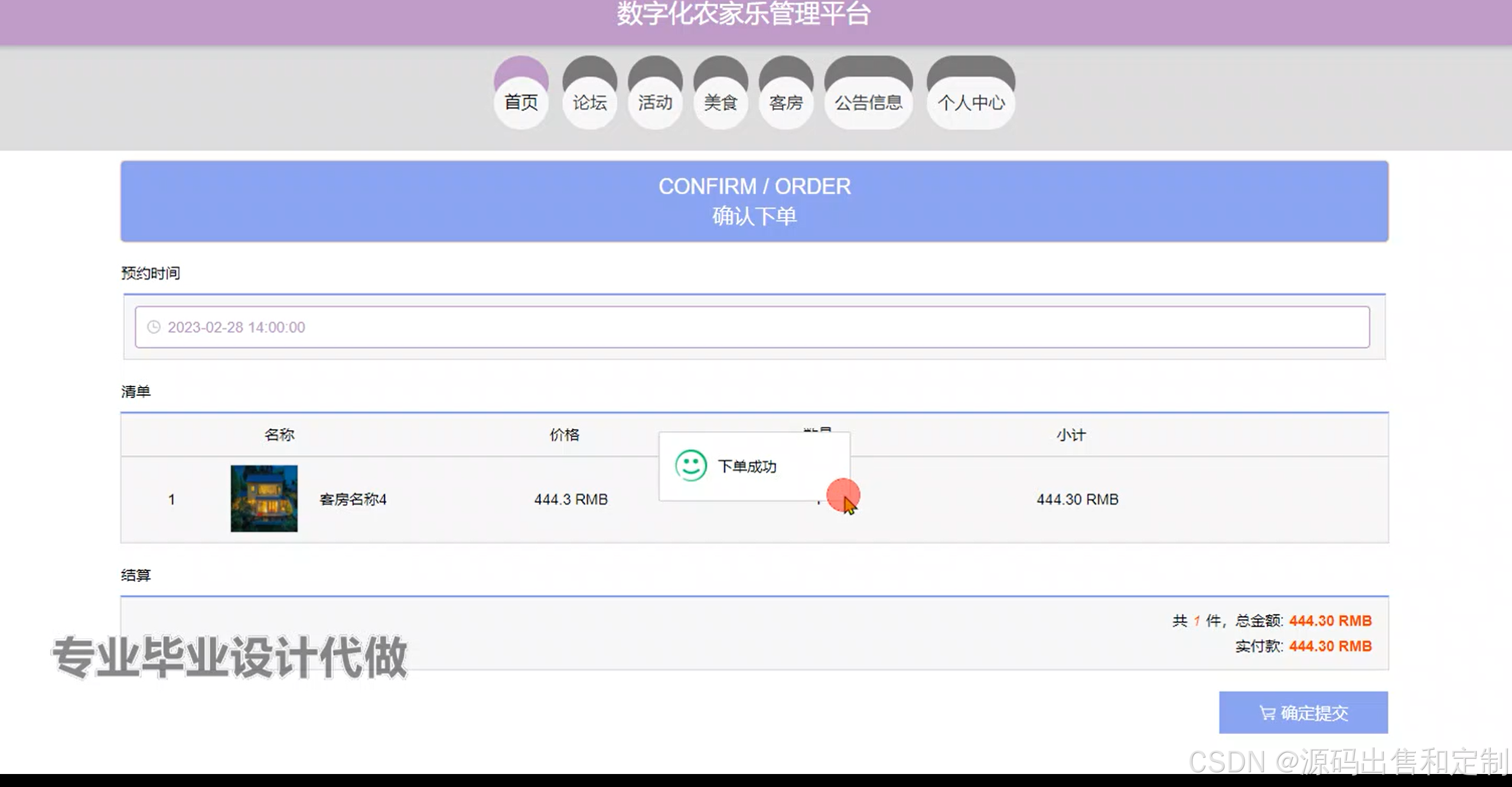Viewport: 1512px width, 787px height.
Task: Click the 价格 column header
Action: point(565,435)
